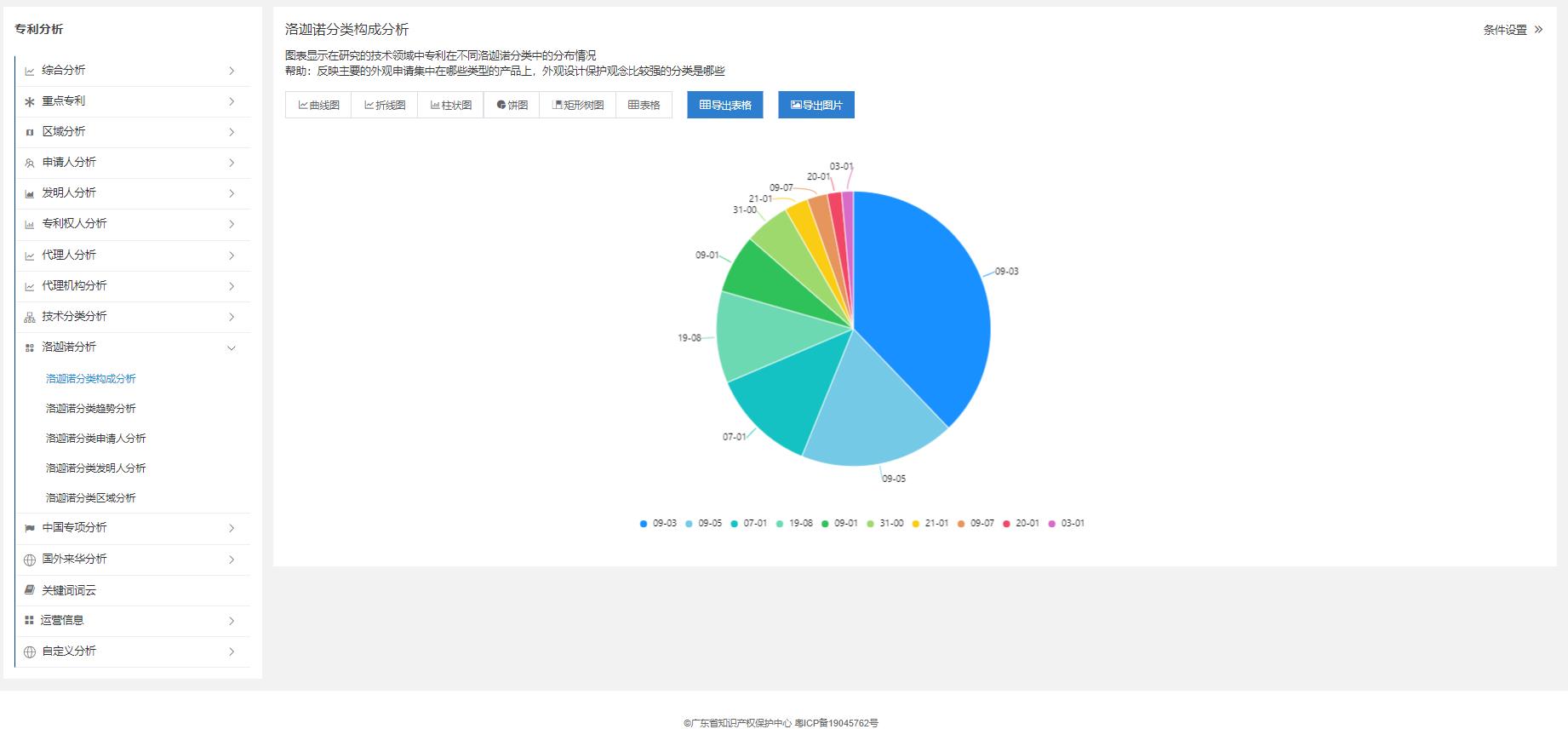Click the 区域分析 map icon
The width and height of the screenshot is (1568, 729).
30,133
